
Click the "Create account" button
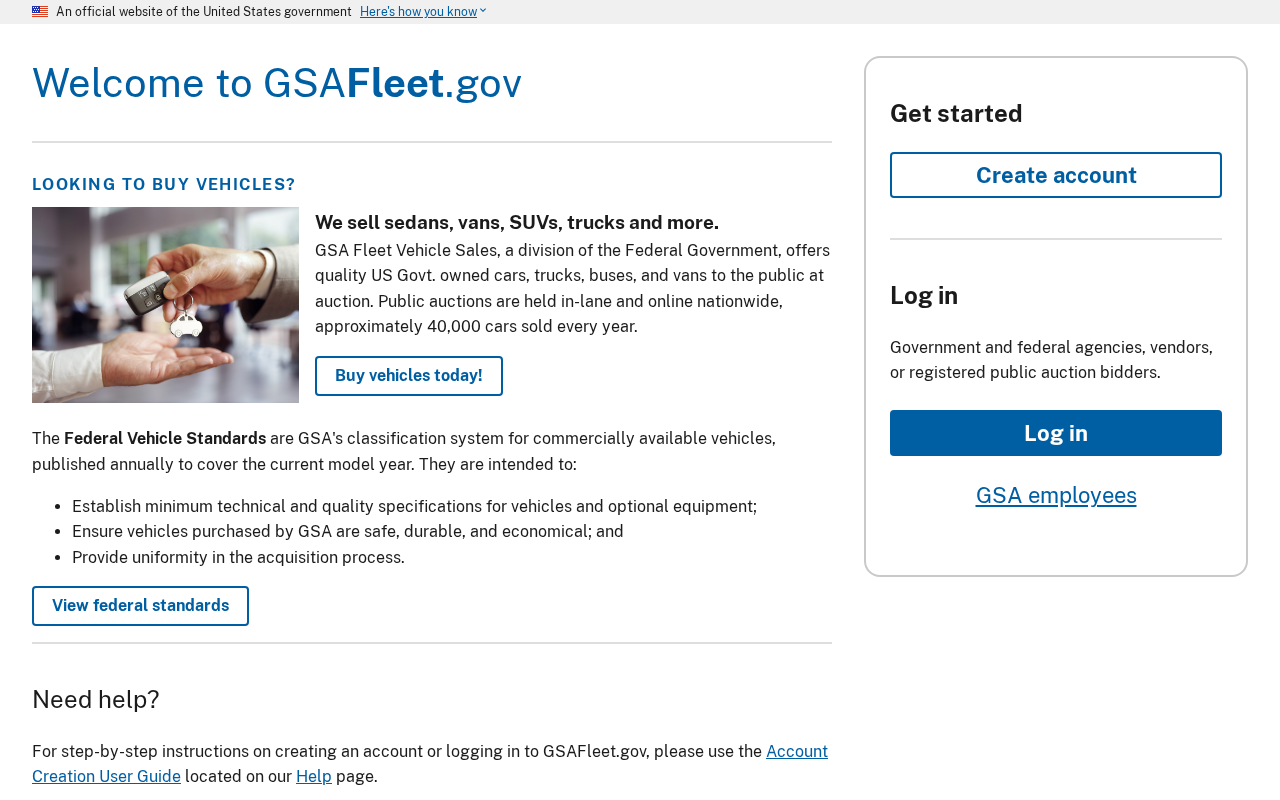click(1055, 175)
